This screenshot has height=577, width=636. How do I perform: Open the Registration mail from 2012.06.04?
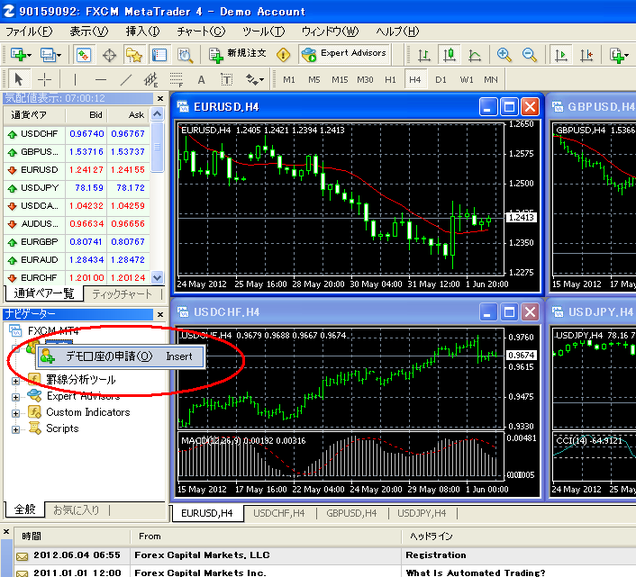324,555
